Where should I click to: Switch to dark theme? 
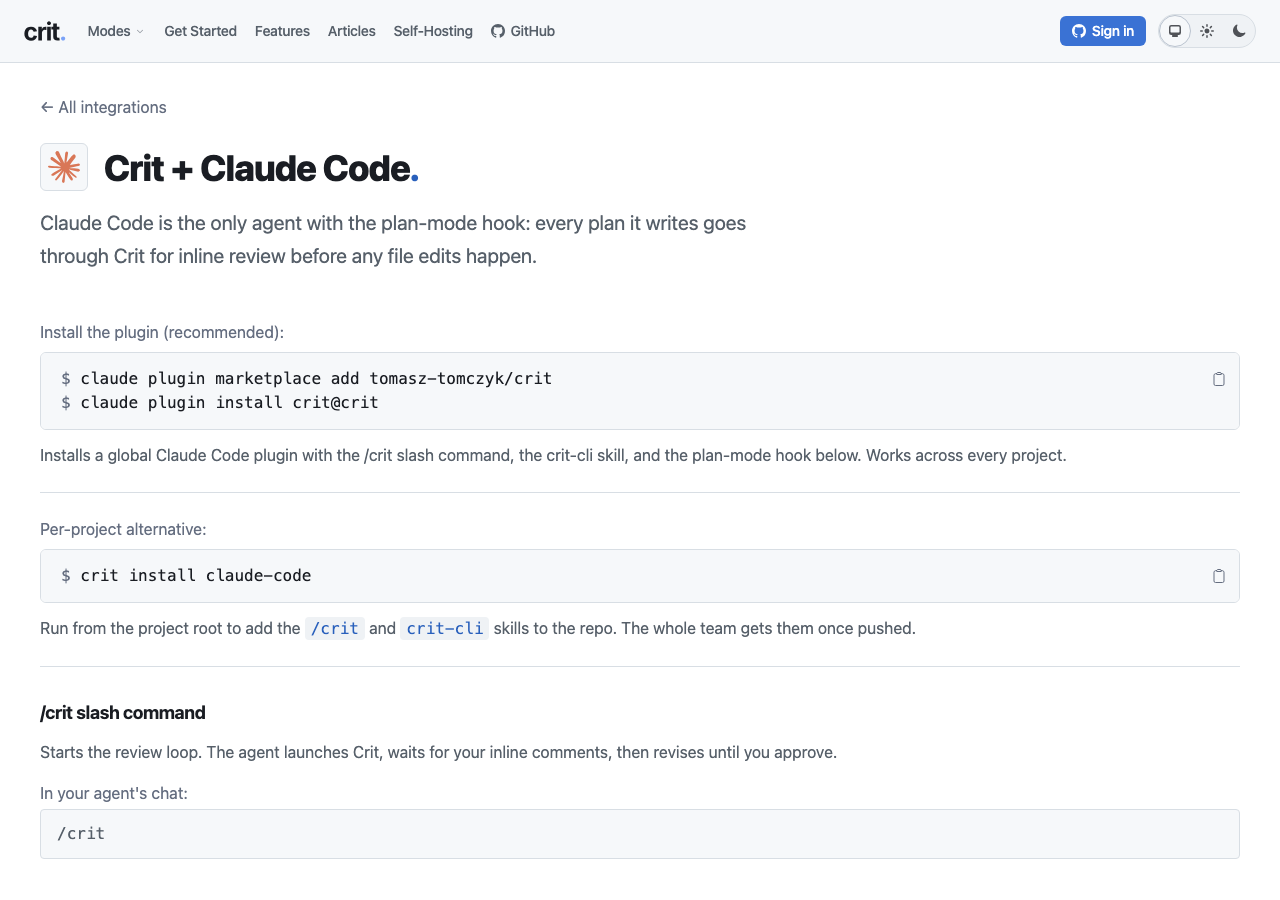1239,31
